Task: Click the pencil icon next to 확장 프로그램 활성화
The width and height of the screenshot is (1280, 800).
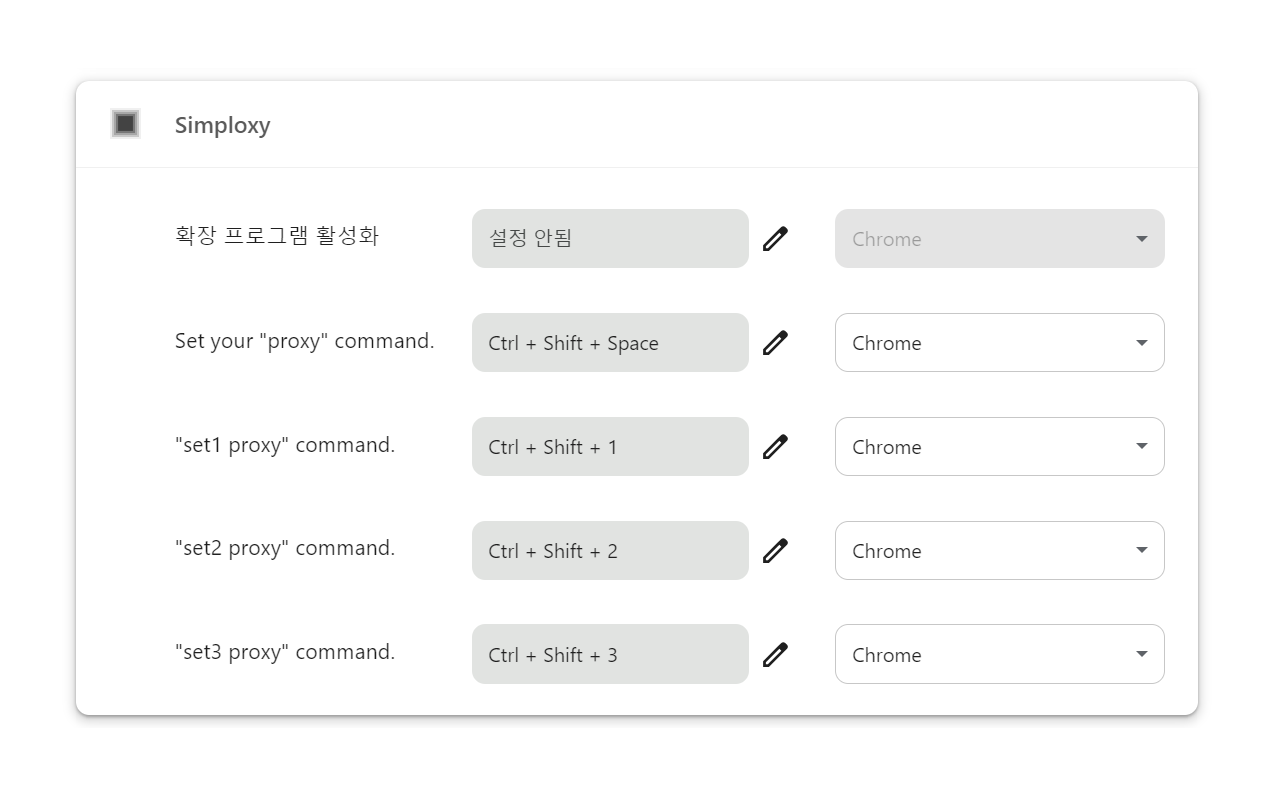Action: tap(776, 238)
